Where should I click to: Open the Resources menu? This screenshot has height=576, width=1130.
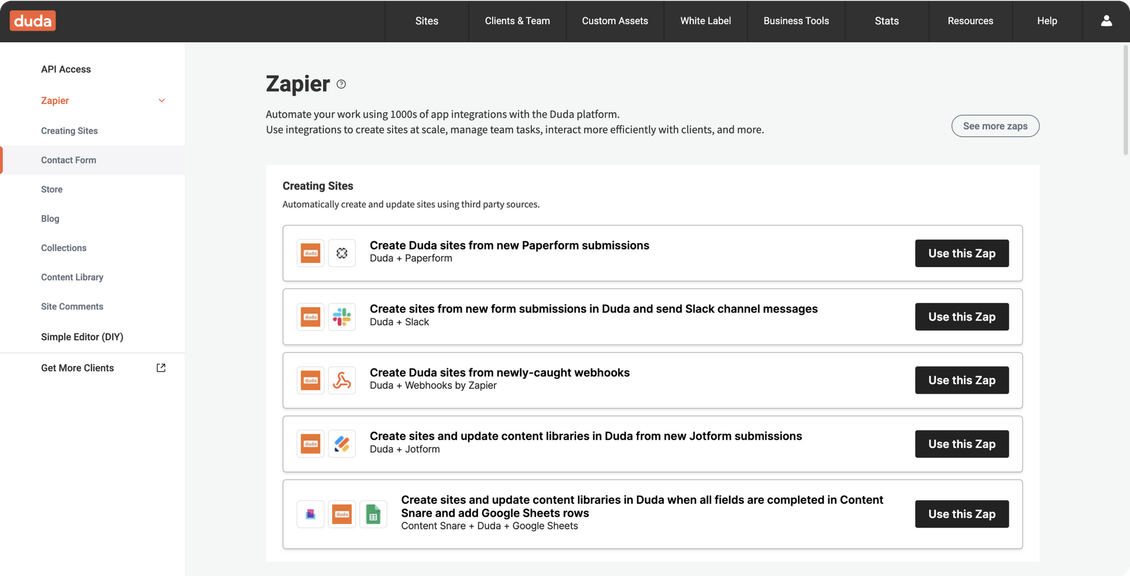tap(970, 21)
